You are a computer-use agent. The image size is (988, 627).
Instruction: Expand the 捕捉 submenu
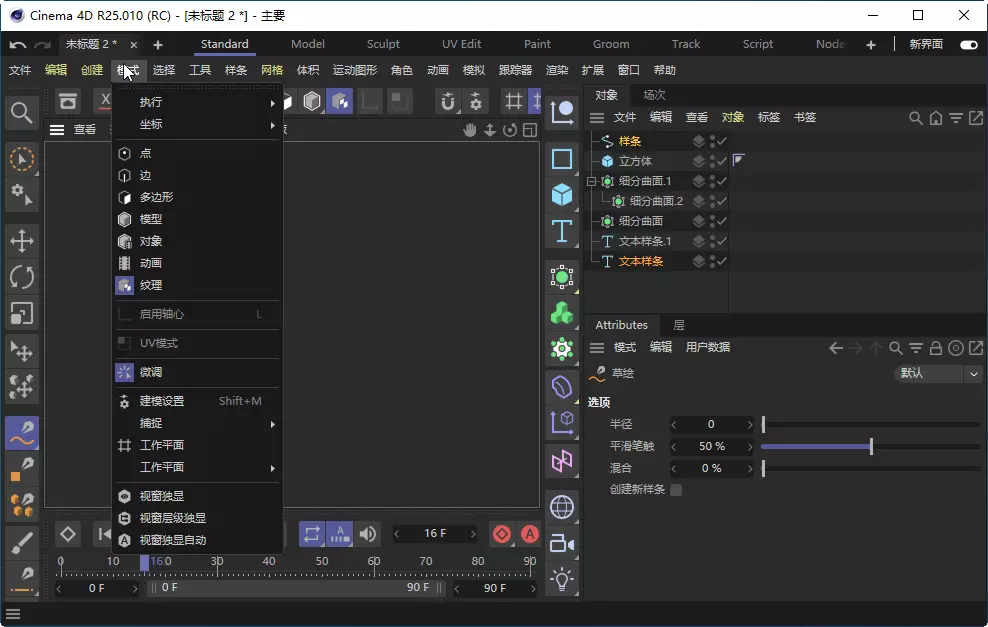pyautogui.click(x=197, y=423)
